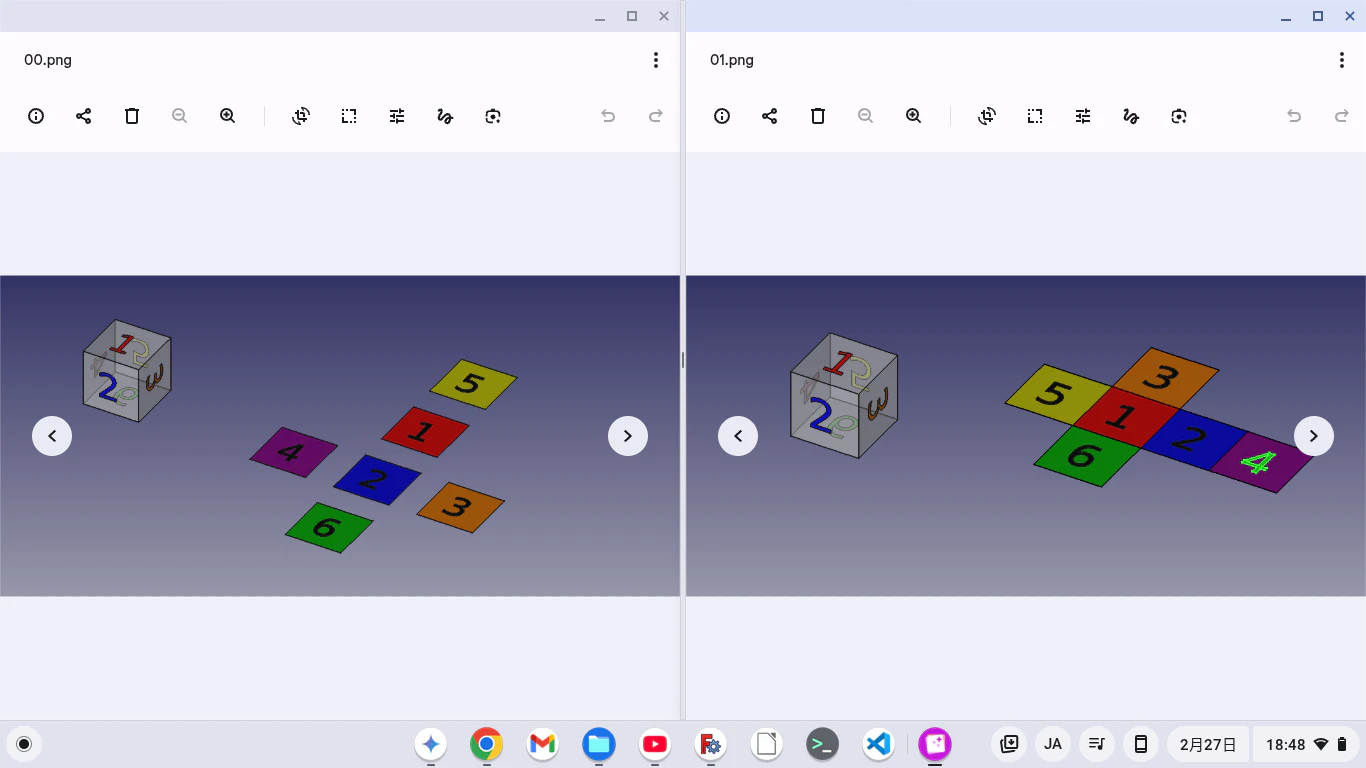
Task: Go to next image in 01.png window
Action: click(1314, 436)
